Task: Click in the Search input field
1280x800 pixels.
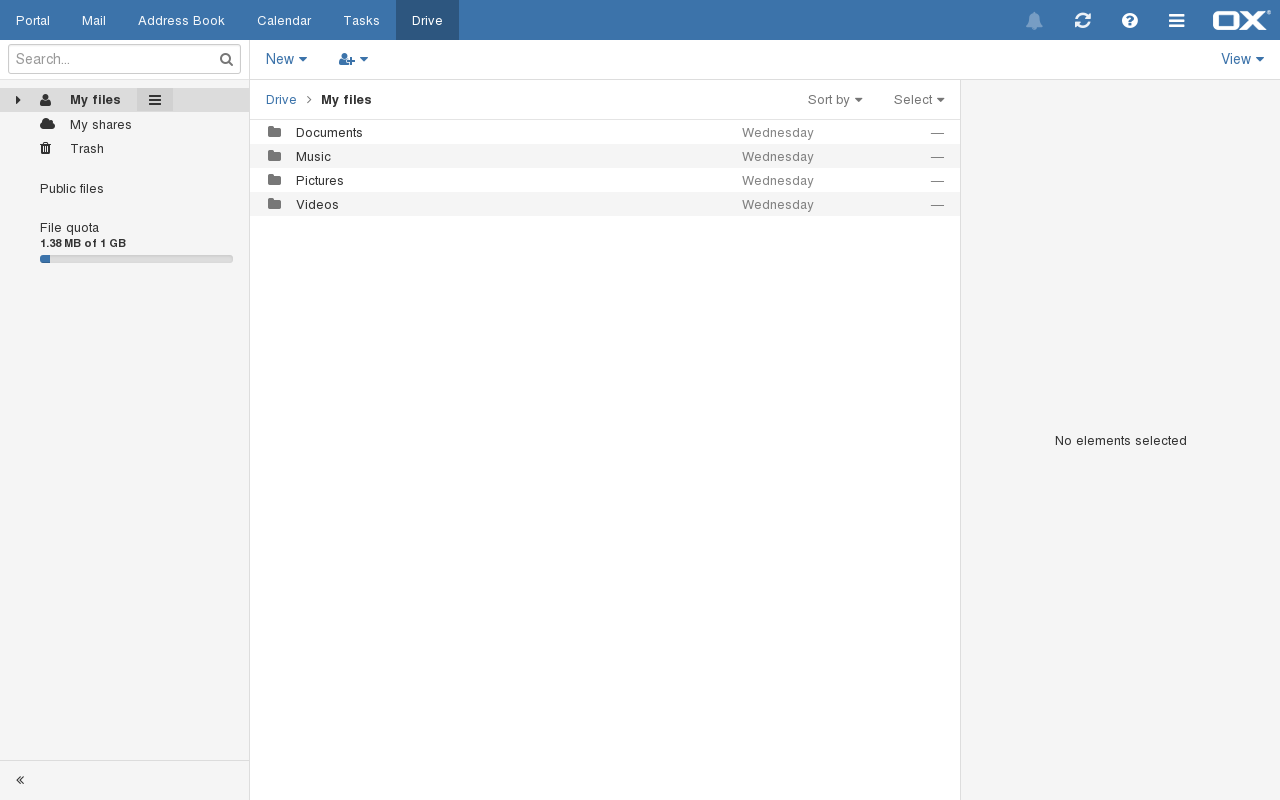Action: (112, 60)
